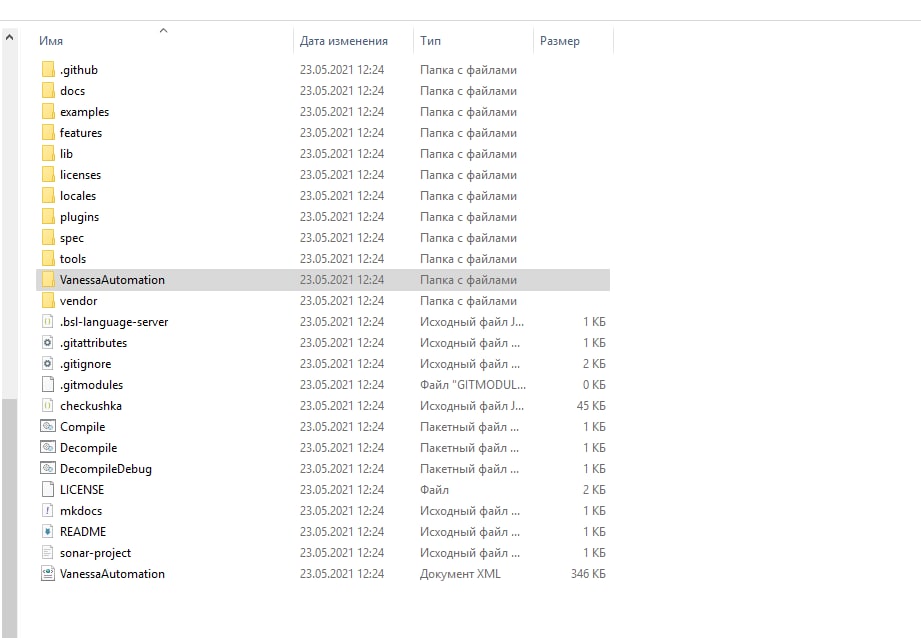
Task: Click the left pane vertical scrollbar thumb
Action: [x=9, y=517]
